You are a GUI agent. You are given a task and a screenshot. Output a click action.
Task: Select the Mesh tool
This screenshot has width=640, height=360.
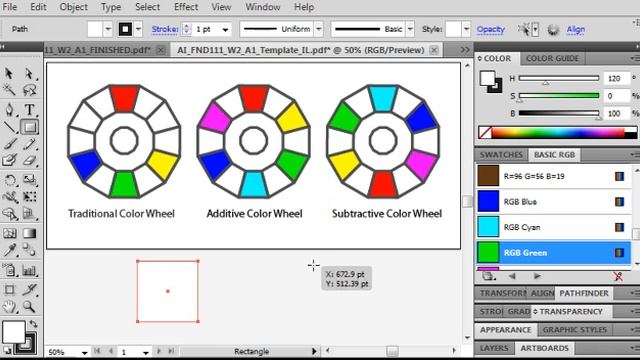coord(9,233)
